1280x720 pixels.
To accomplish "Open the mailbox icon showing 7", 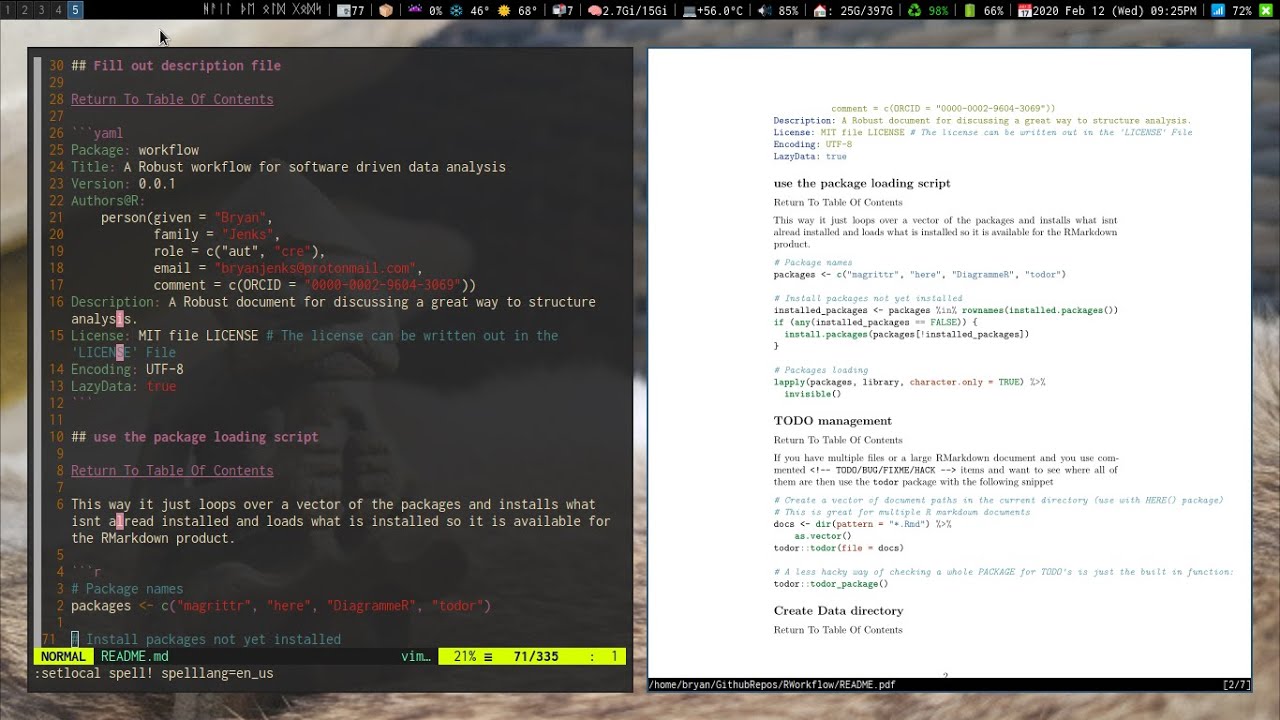I will [558, 10].
